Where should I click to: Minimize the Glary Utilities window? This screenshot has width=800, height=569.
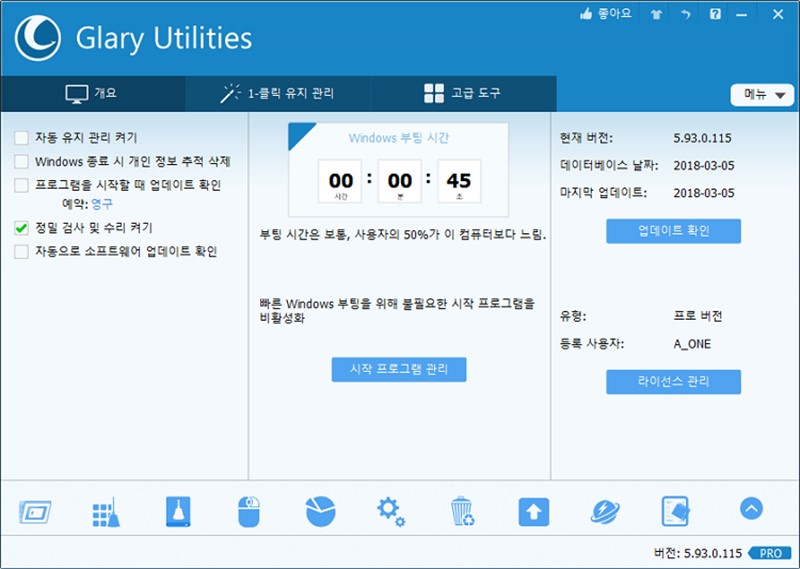pyautogui.click(x=741, y=15)
